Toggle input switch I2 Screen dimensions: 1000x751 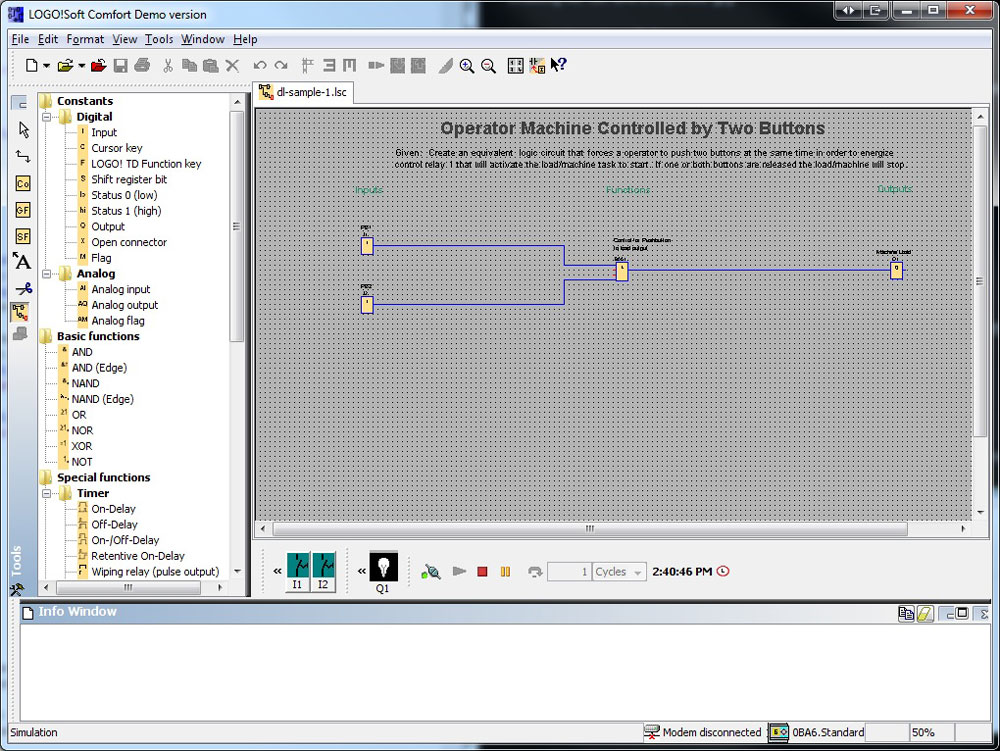tap(323, 566)
